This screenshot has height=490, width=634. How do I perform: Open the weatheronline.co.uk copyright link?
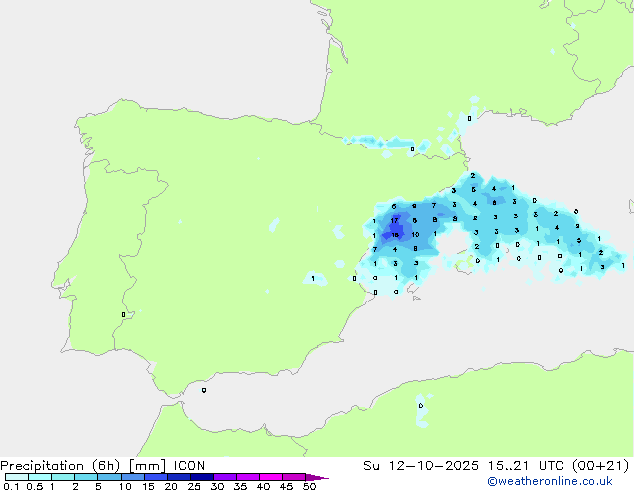point(550,481)
